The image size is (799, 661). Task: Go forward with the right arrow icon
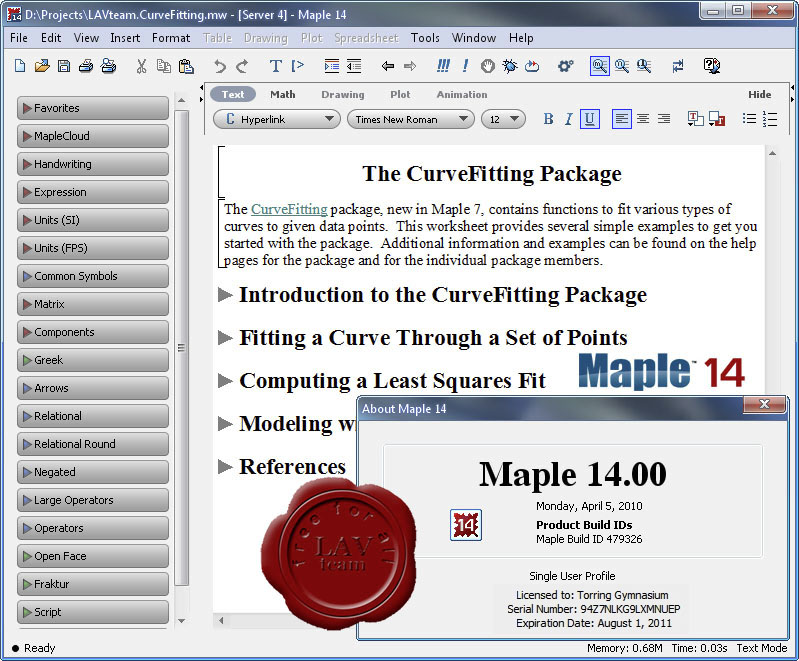[410, 66]
